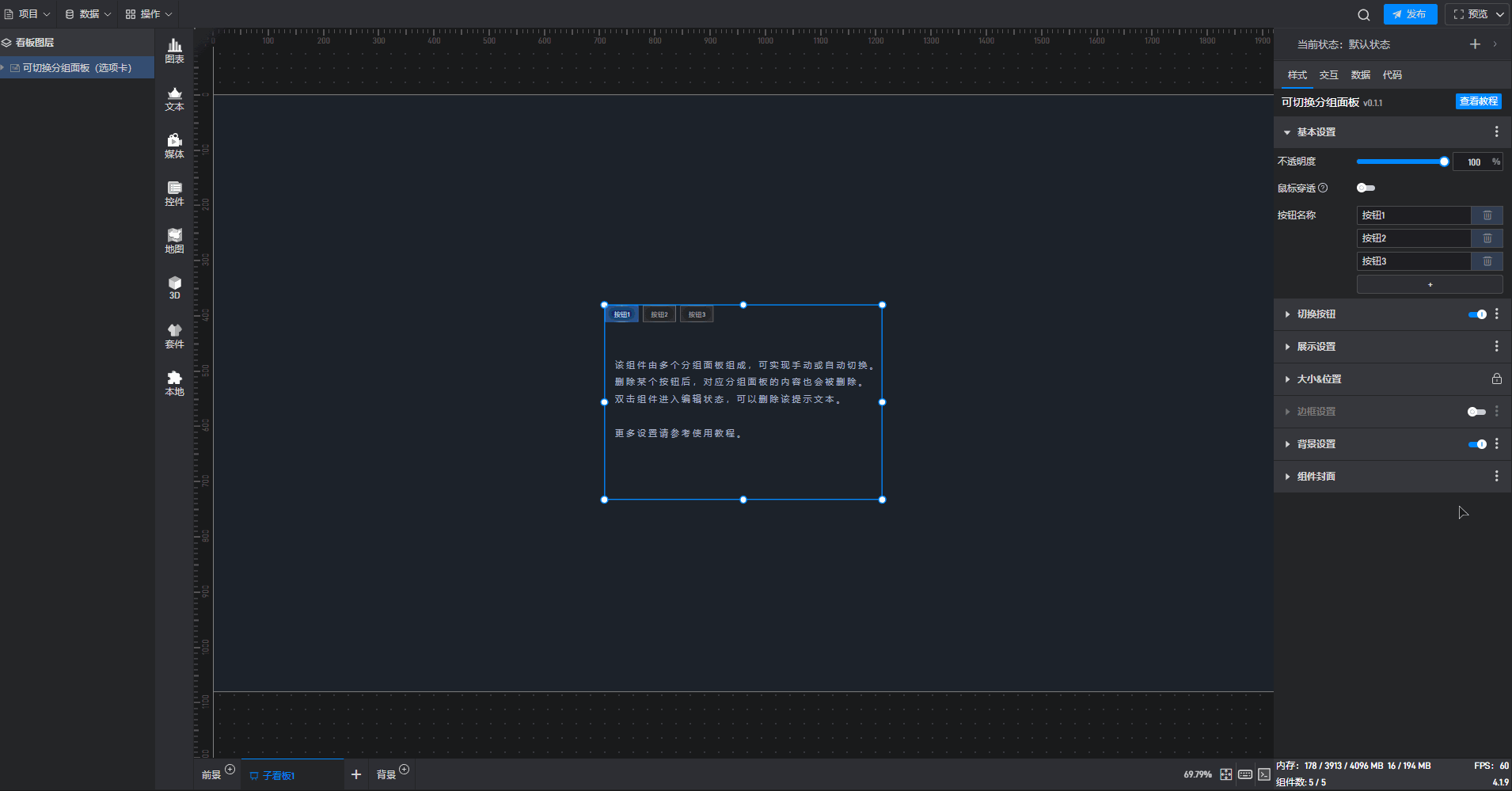Switch to the 数据 tab in the right panel

(x=1360, y=75)
